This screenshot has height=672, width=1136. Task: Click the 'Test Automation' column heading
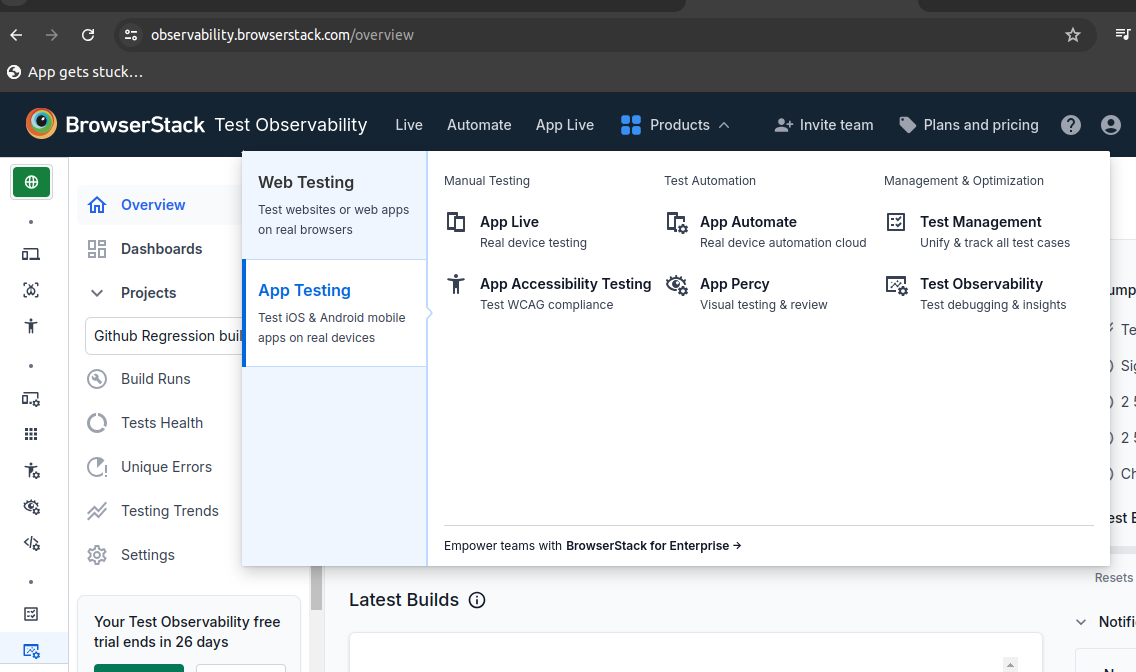point(710,181)
